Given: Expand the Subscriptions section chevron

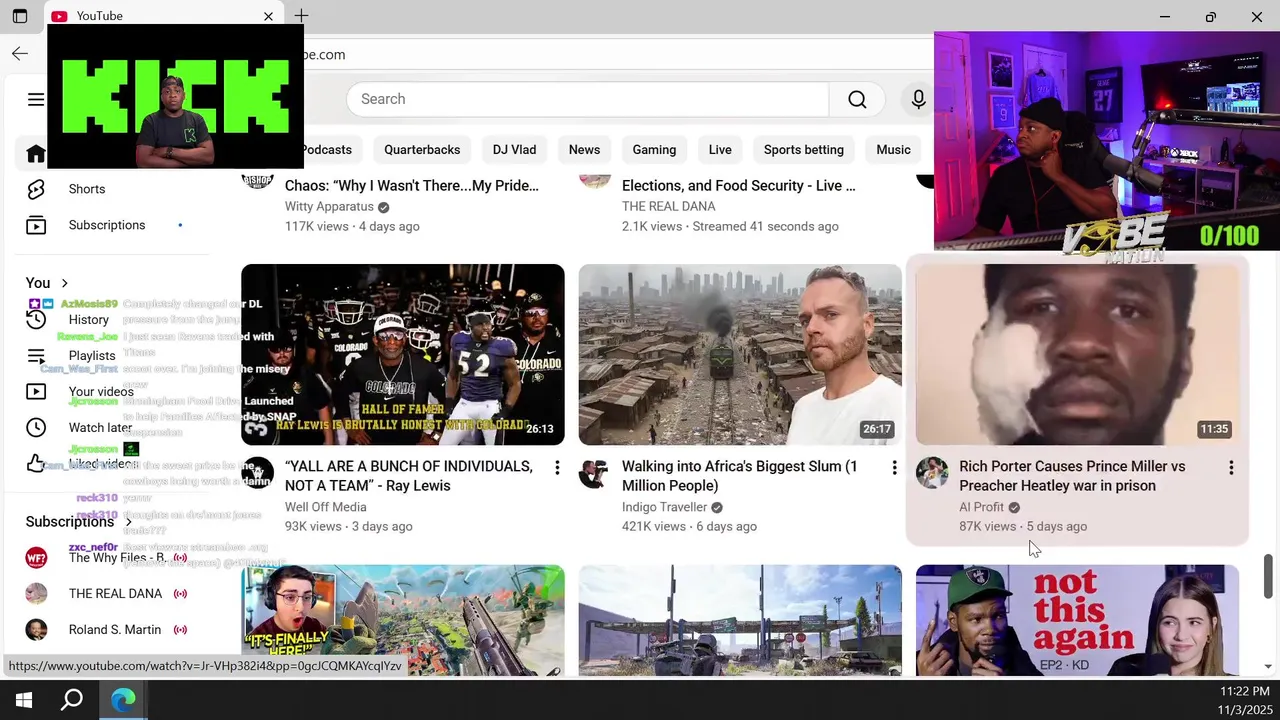Looking at the screenshot, I should pyautogui.click(x=128, y=522).
